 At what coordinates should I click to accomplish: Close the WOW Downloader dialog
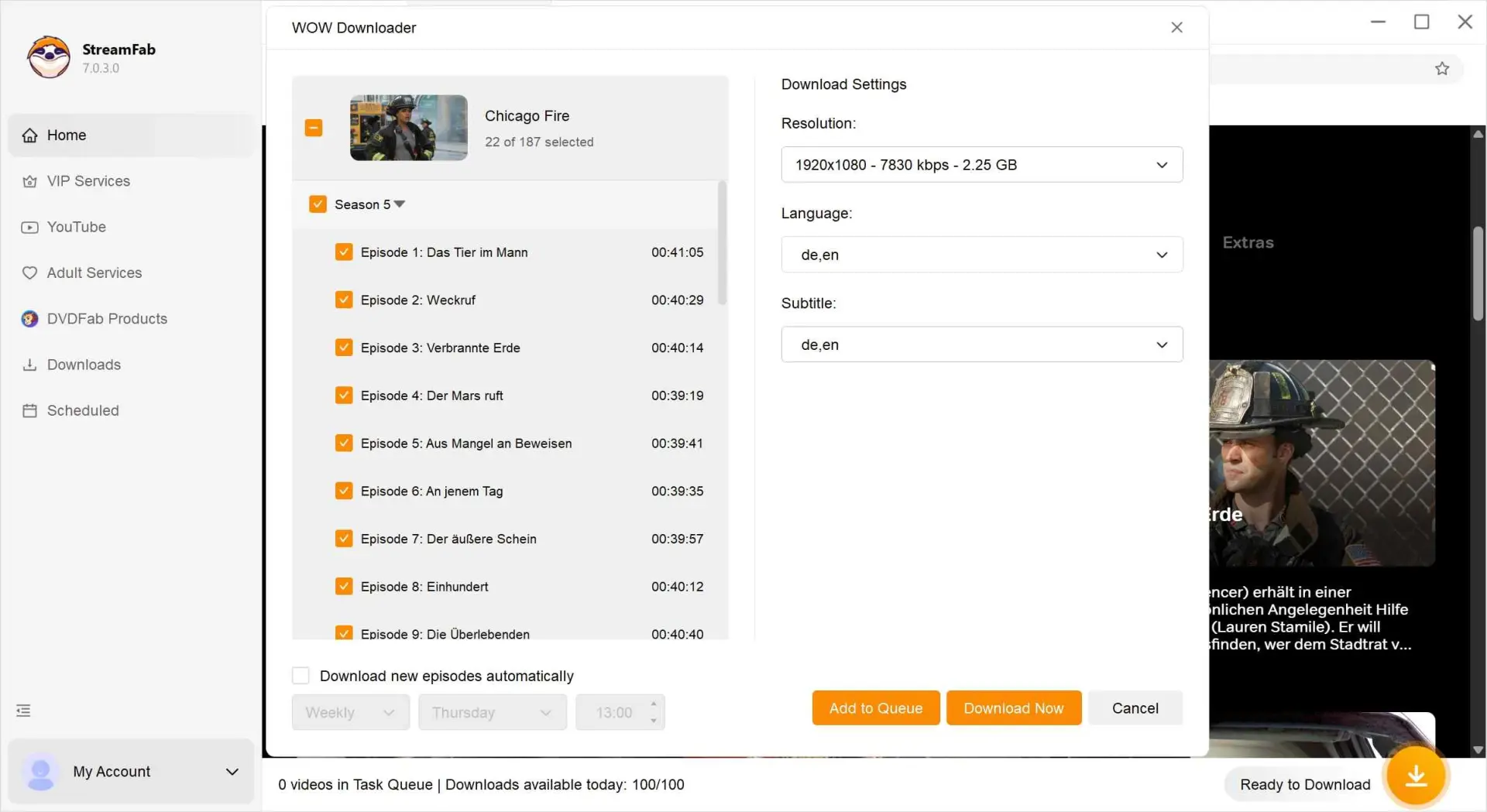click(x=1176, y=28)
